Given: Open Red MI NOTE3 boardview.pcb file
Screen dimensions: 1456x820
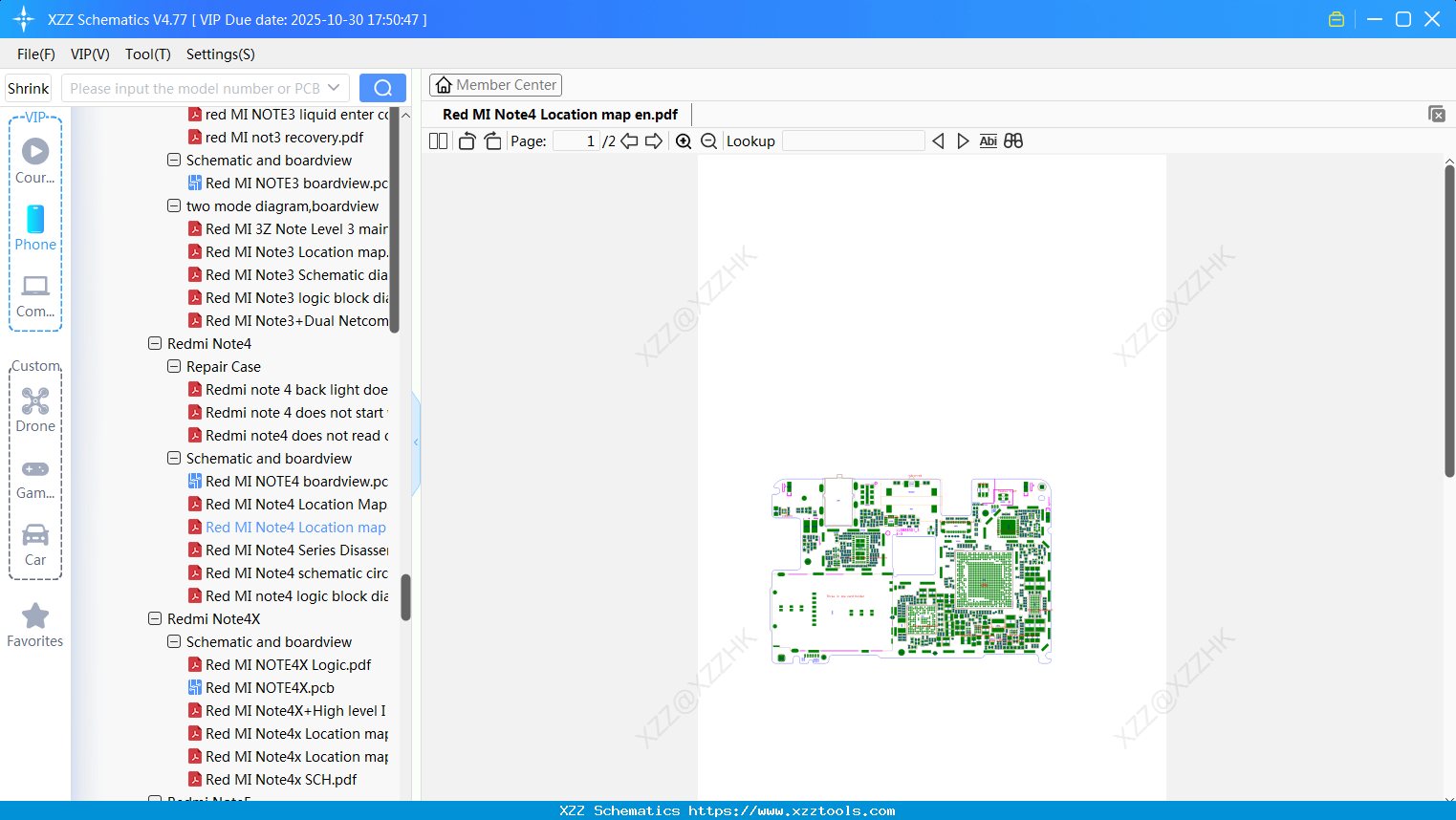Looking at the screenshot, I should pyautogui.click(x=288, y=183).
